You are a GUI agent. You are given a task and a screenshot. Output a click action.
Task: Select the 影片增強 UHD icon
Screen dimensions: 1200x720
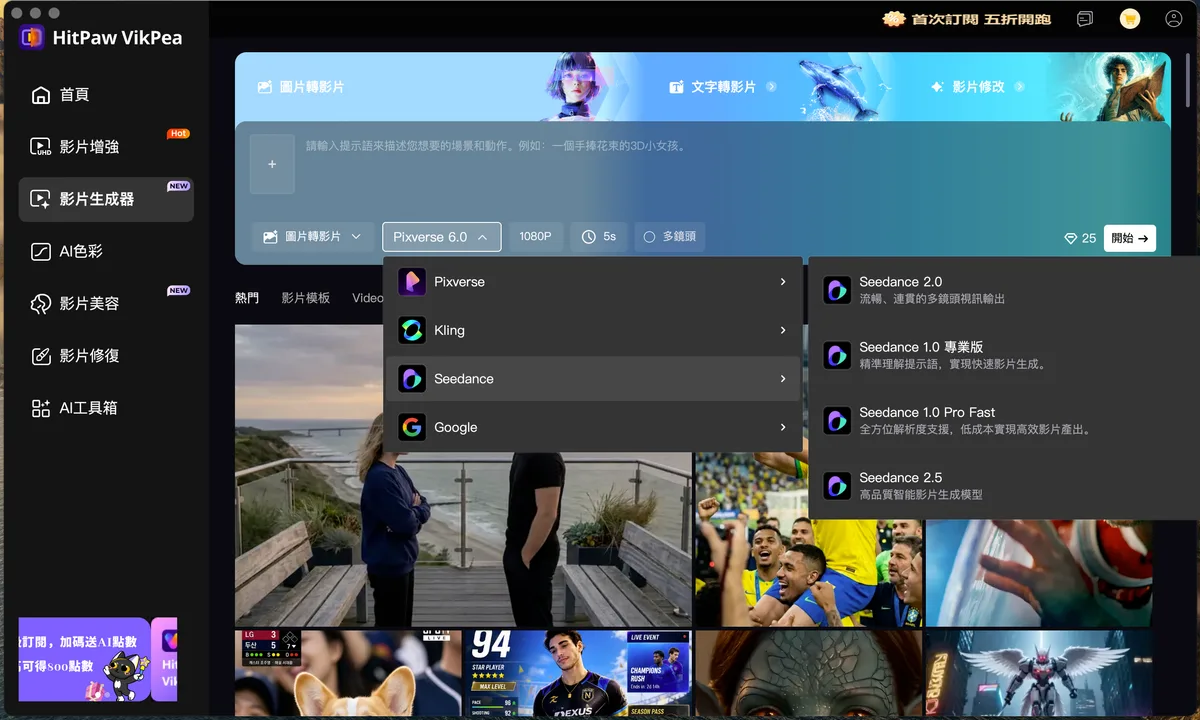pos(41,147)
